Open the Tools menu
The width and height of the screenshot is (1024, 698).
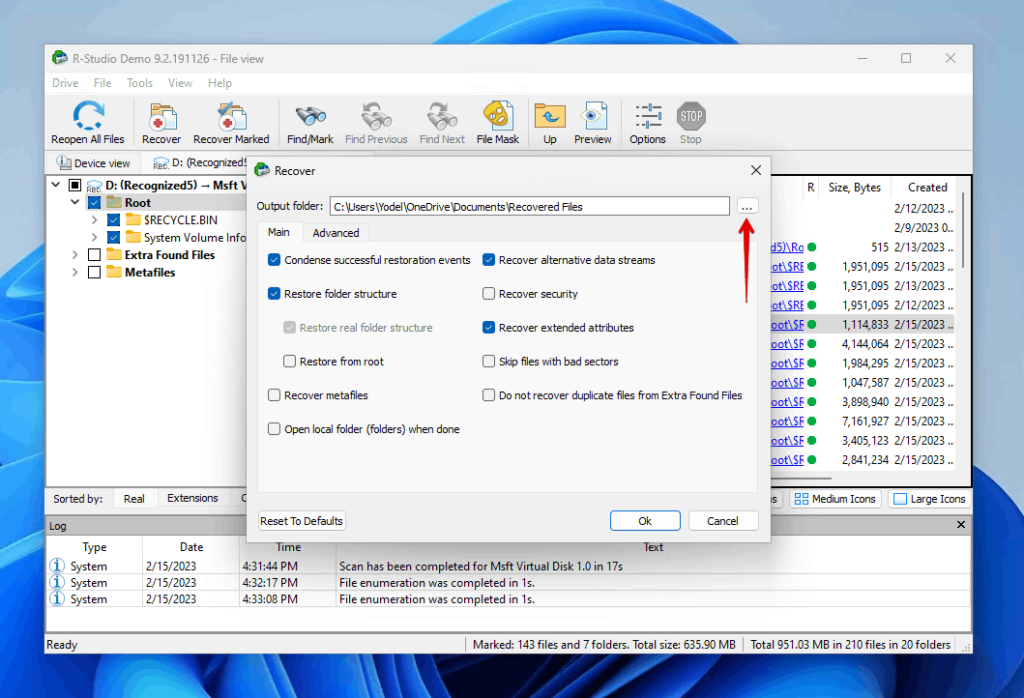tap(139, 83)
